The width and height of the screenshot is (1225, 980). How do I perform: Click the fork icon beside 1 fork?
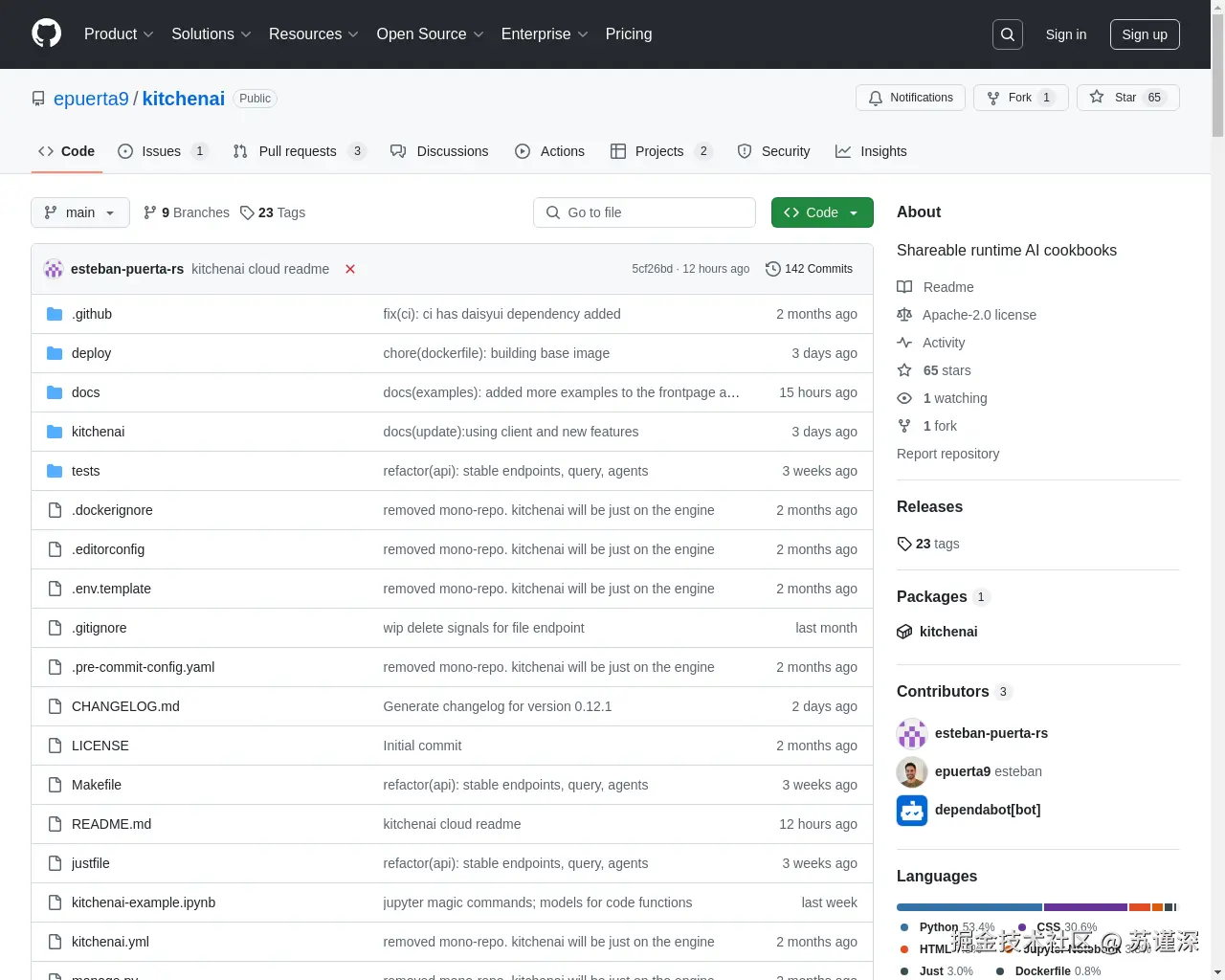tap(904, 426)
